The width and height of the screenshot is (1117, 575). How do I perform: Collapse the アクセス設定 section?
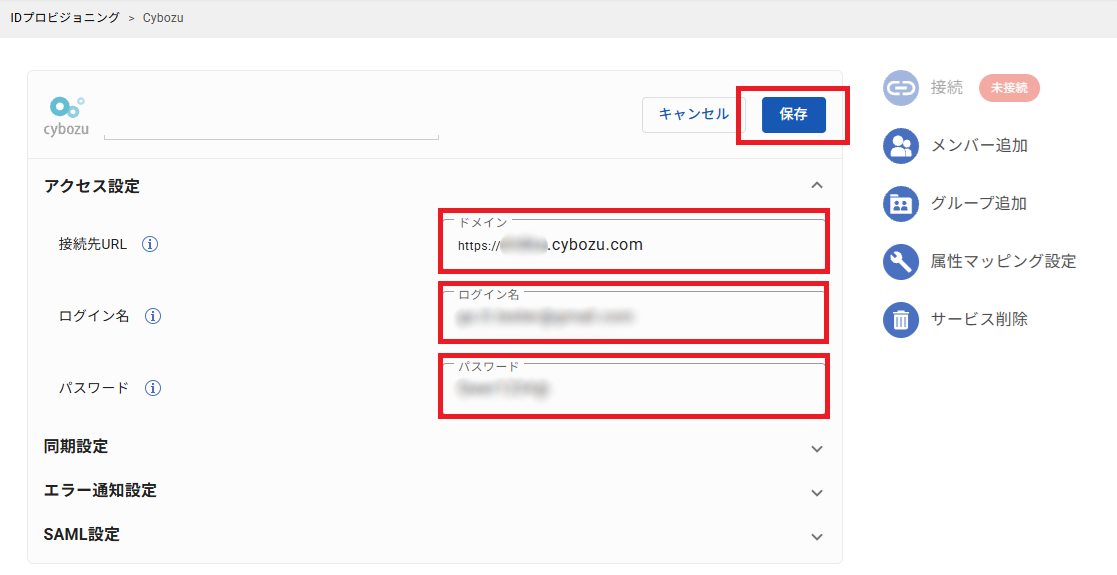click(x=817, y=185)
